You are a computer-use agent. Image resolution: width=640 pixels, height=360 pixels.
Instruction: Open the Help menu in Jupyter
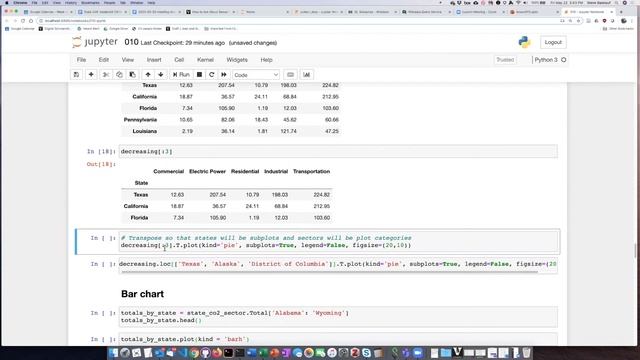267,60
